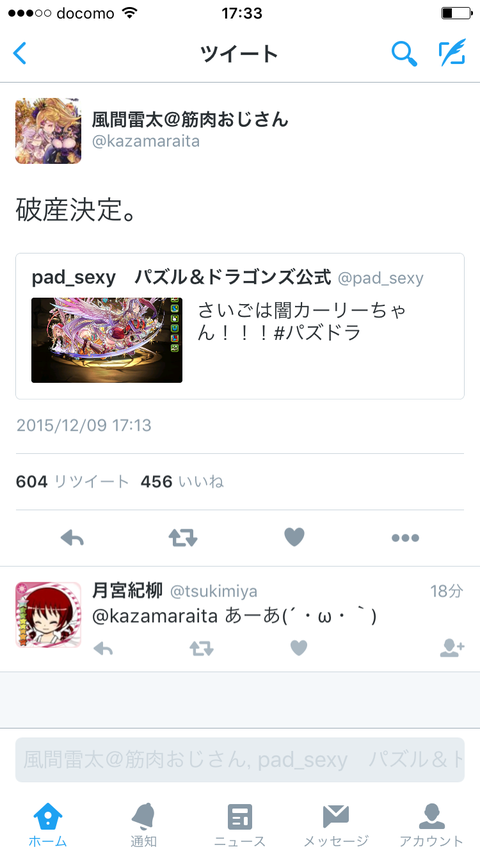Open the quoted pad_sexy tweet image
The height and width of the screenshot is (854, 480).
(107, 340)
